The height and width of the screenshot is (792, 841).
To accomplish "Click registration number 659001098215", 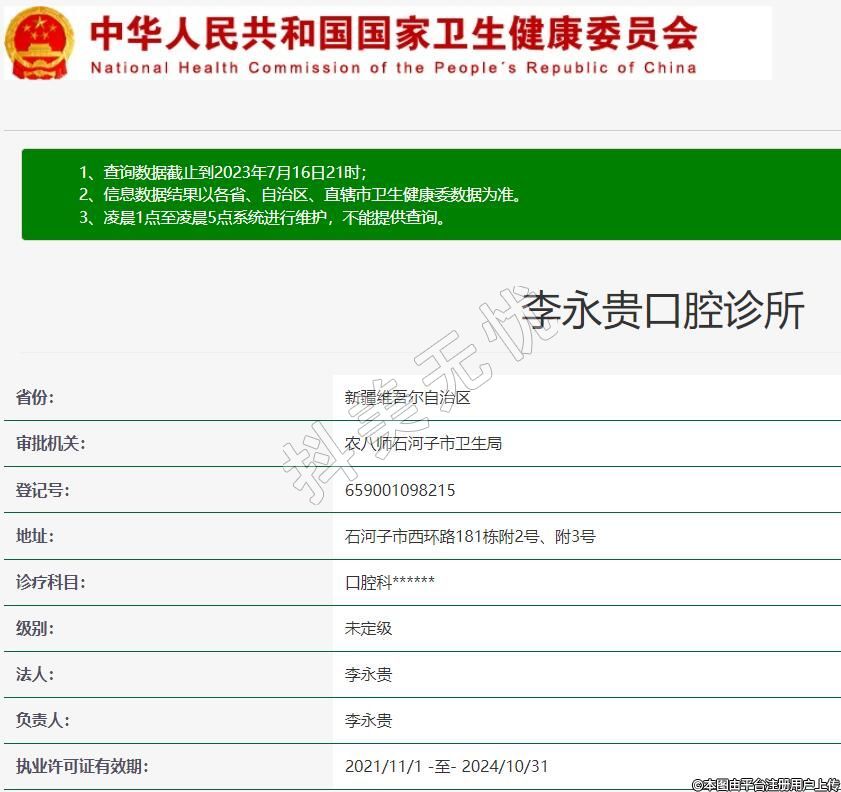I will tap(400, 490).
